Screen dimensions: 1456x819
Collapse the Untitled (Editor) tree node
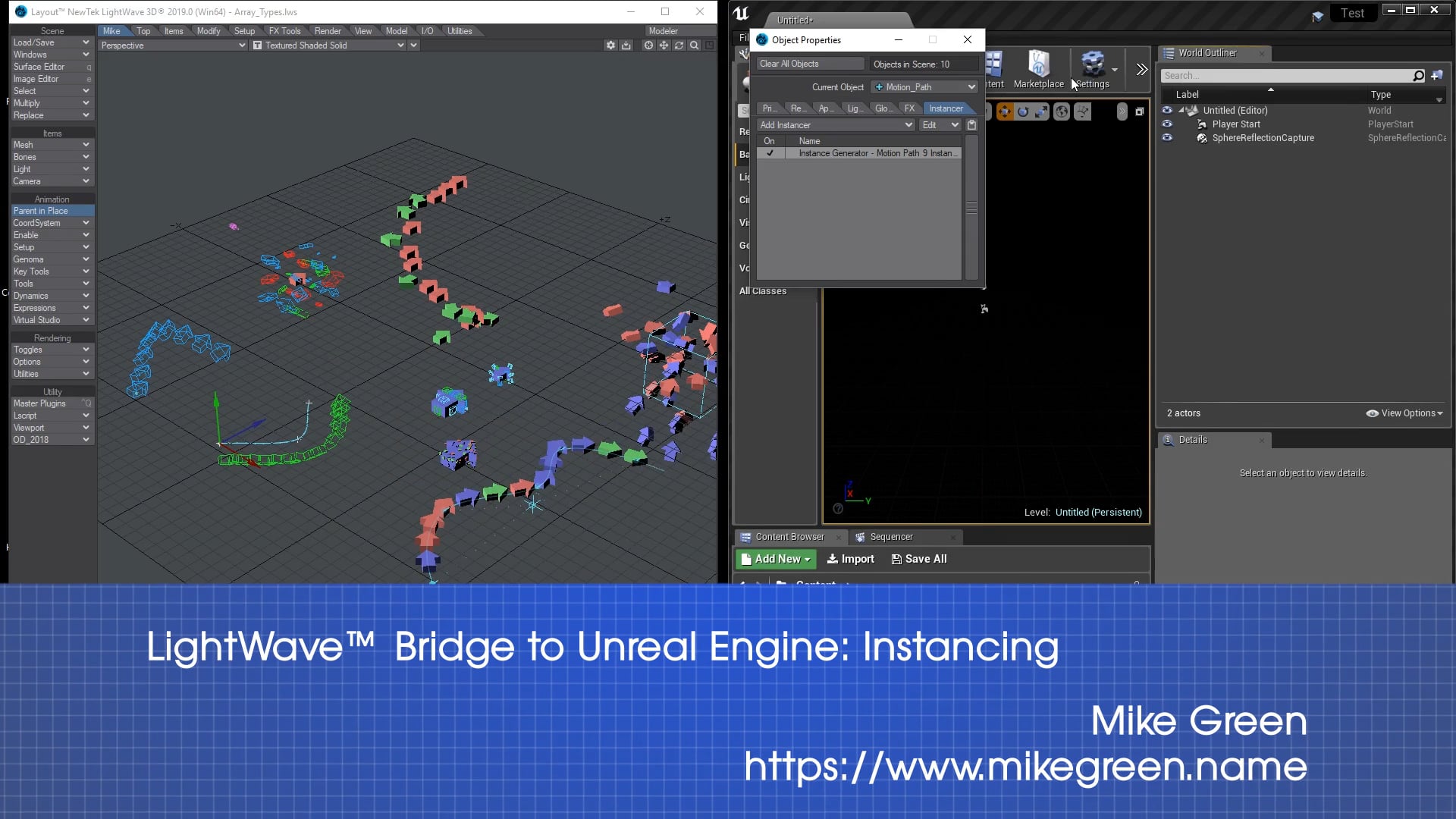1181,111
